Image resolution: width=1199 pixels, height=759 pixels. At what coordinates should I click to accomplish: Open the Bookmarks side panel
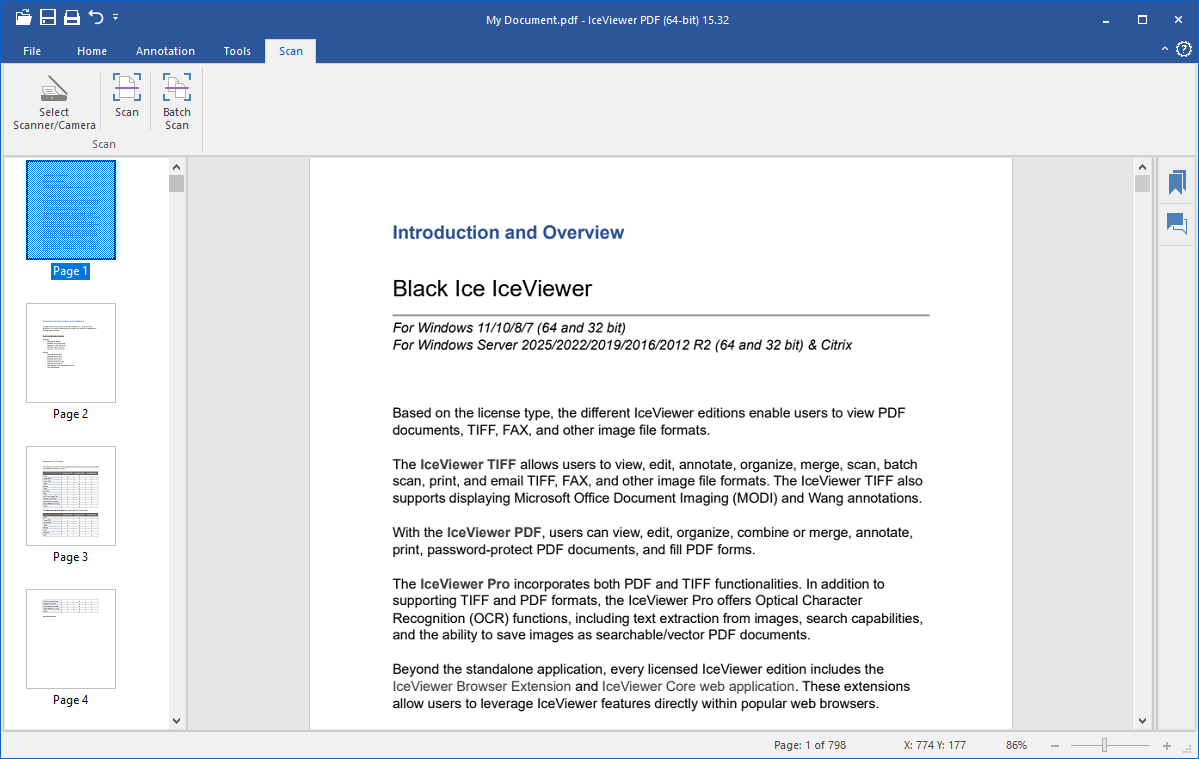pos(1177,182)
